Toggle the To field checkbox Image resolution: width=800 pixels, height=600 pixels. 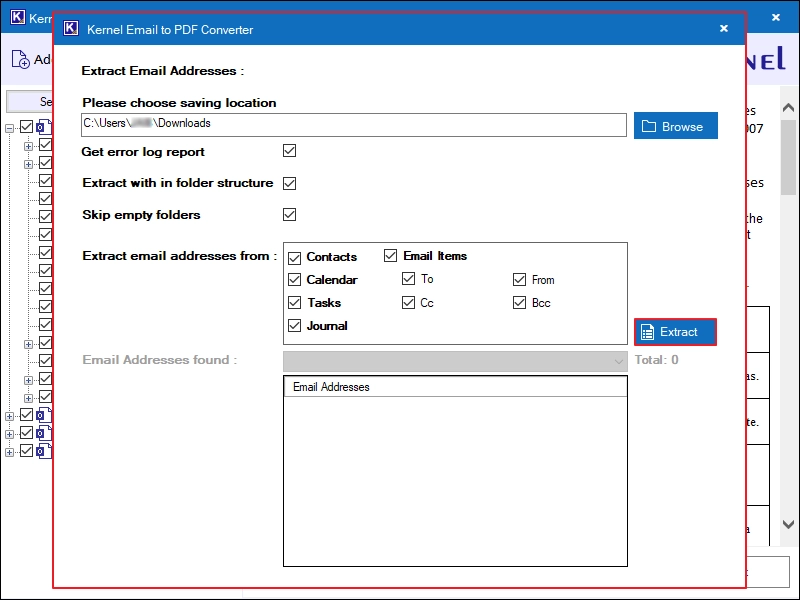[408, 279]
